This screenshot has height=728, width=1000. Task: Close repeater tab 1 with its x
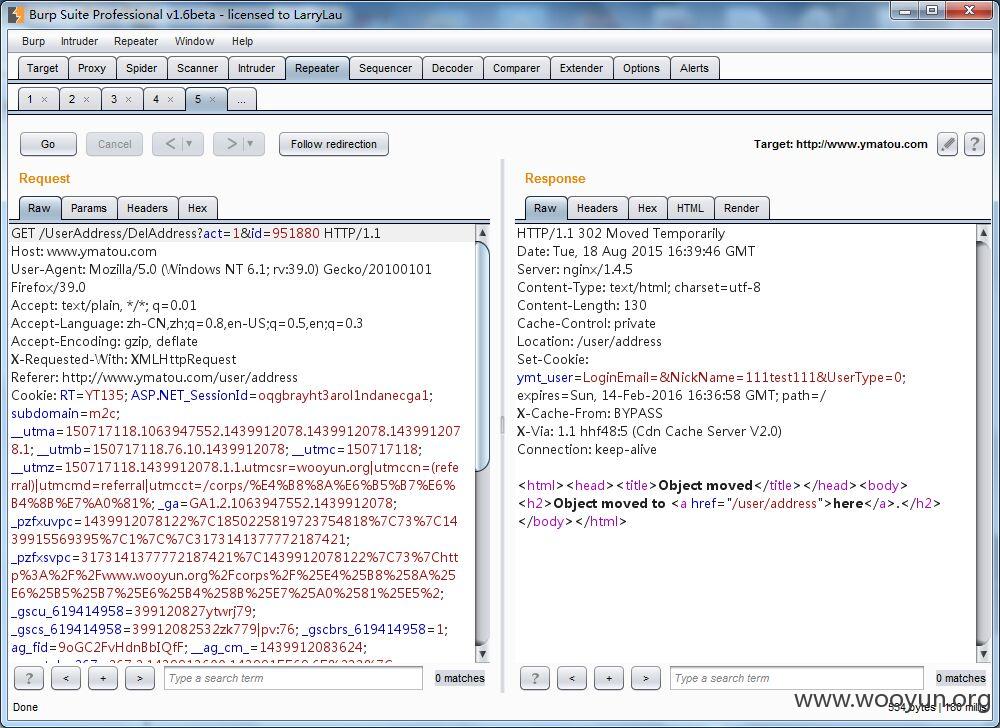44,99
